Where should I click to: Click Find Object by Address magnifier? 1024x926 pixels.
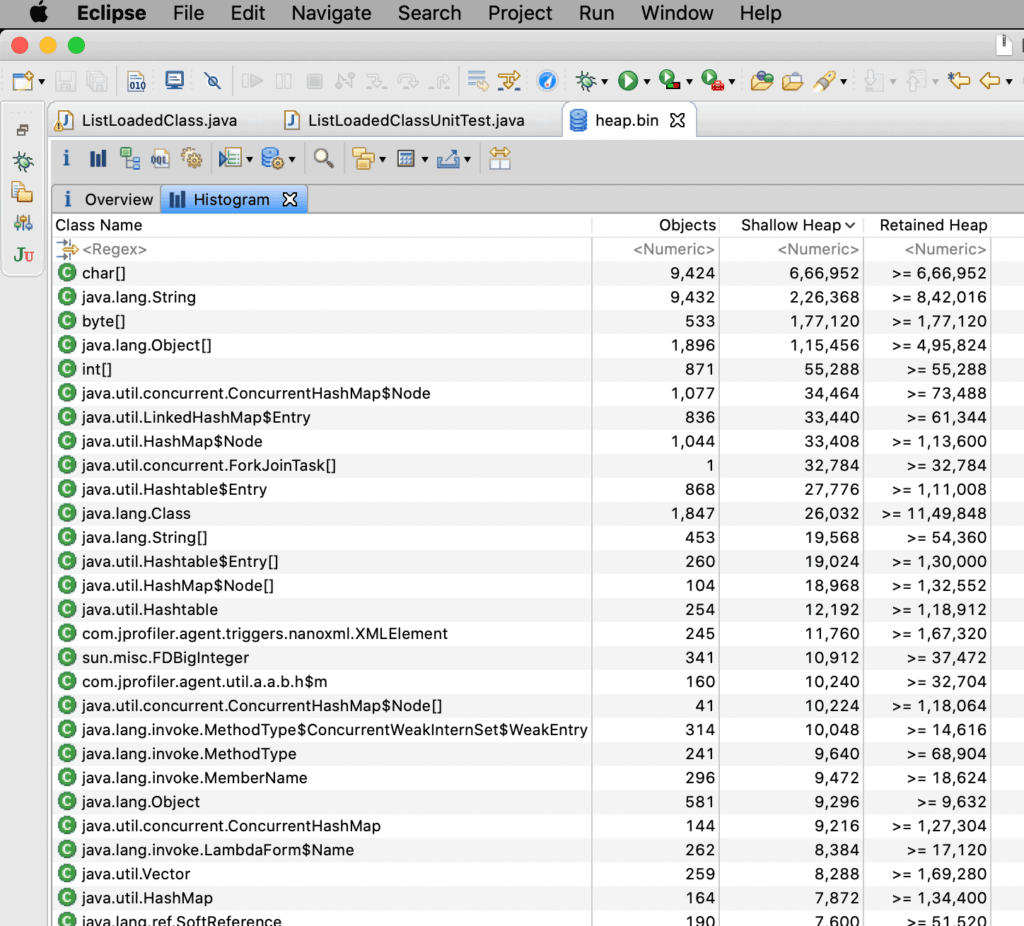323,158
